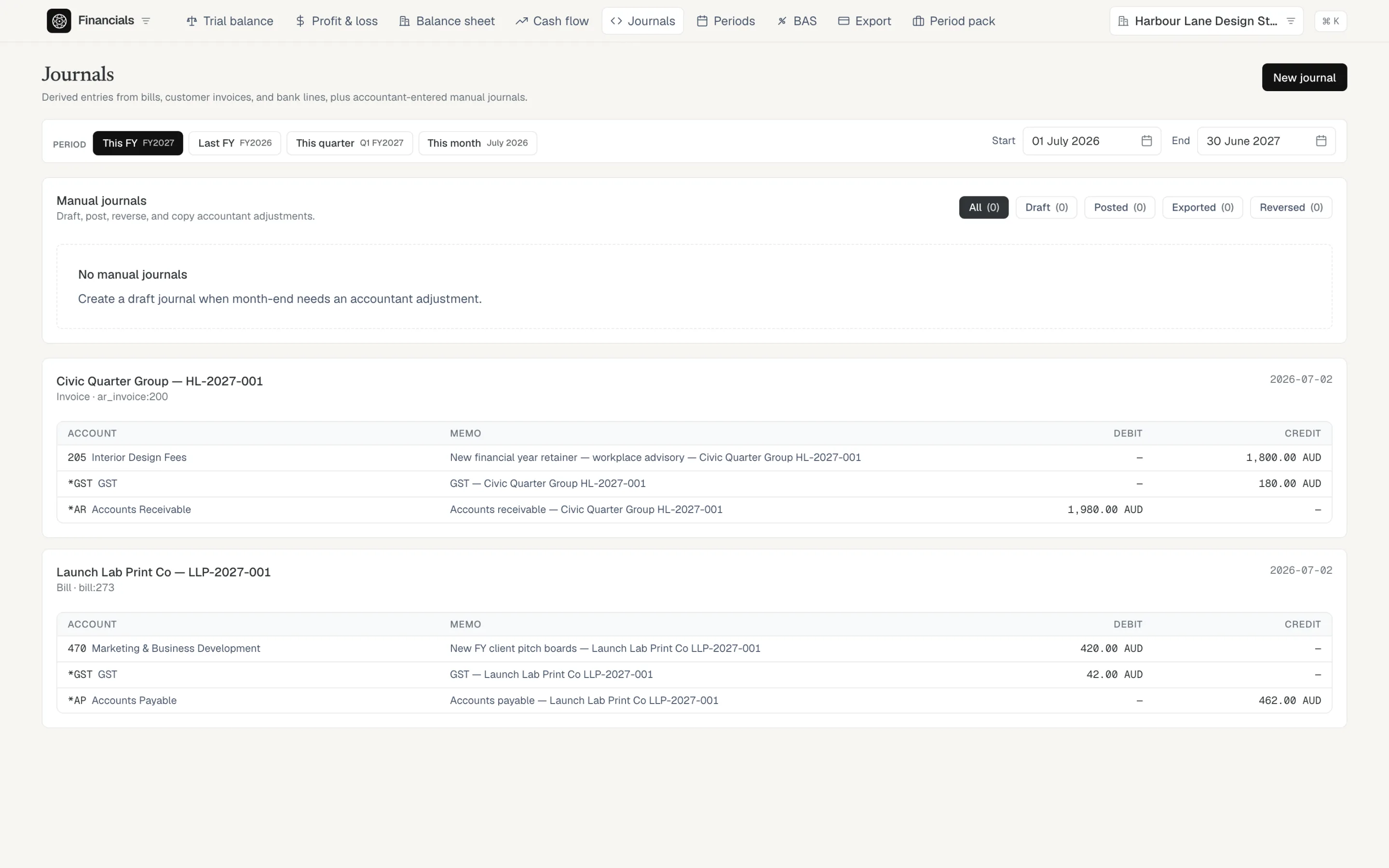Select the Journals tab
The image size is (1389, 868).
(643, 21)
